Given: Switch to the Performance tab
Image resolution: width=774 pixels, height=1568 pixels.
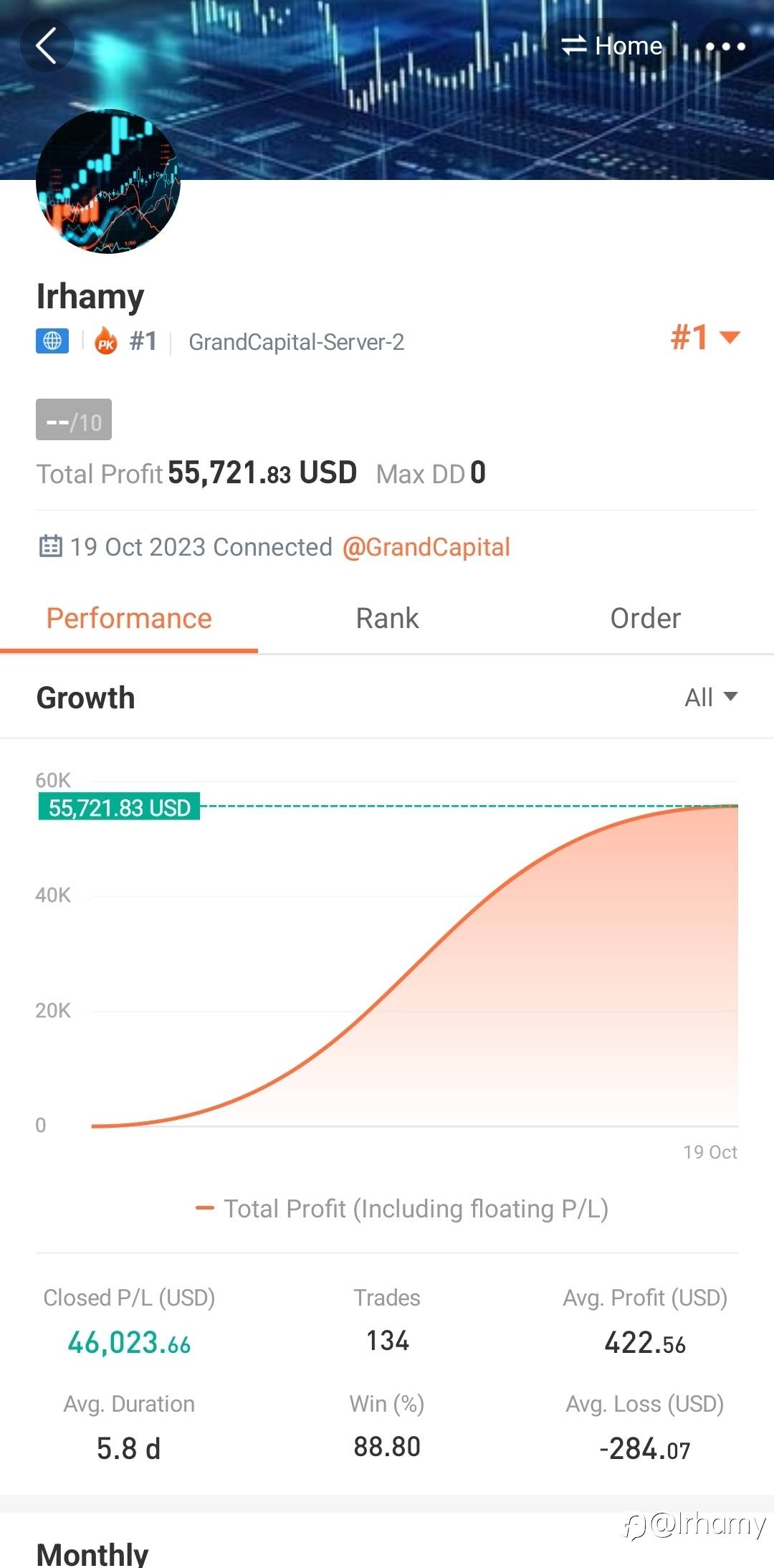Looking at the screenshot, I should (x=129, y=618).
